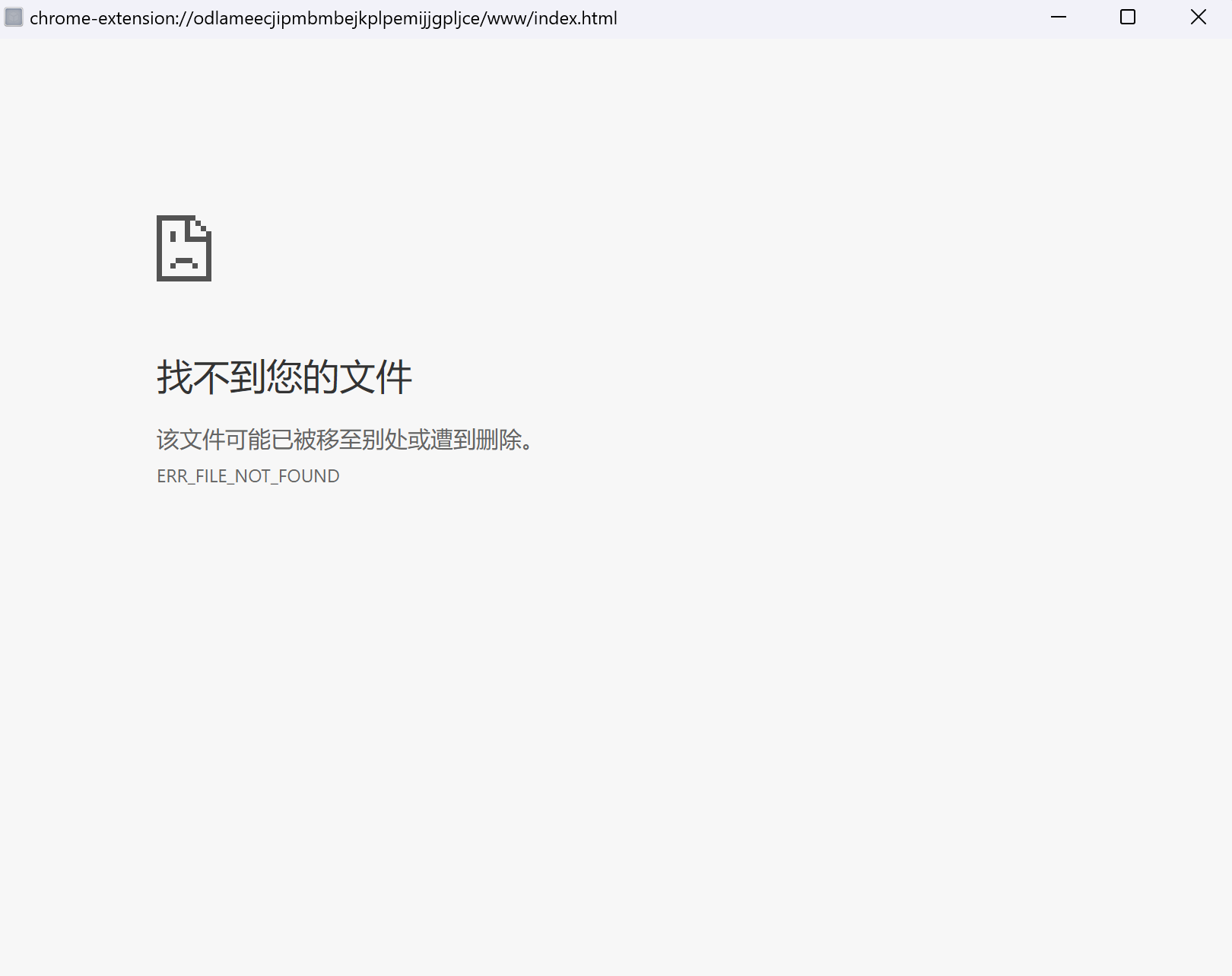Maximize the extension window
The image size is (1232, 976).
point(1128,17)
